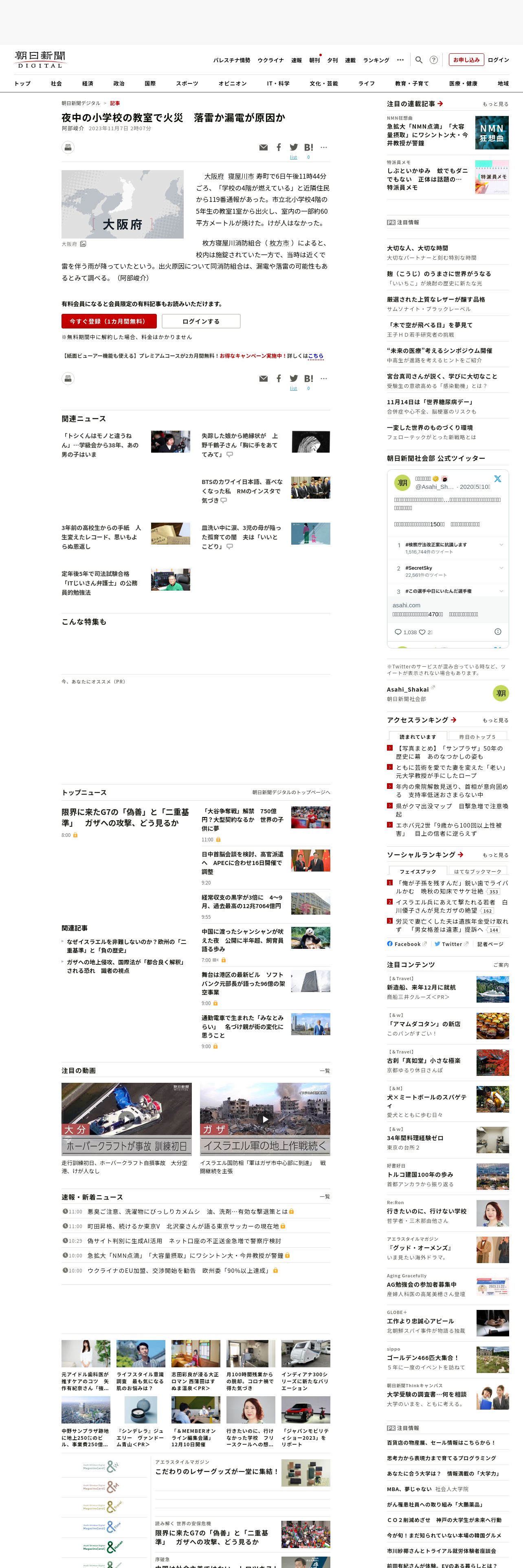Click email share icon below the campaign notice

click(263, 379)
